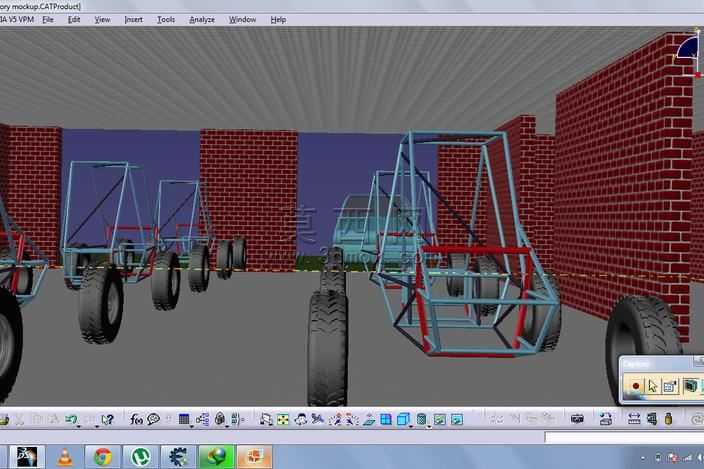The height and width of the screenshot is (469, 704).
Task: Open the Tools menu
Action: point(166,20)
